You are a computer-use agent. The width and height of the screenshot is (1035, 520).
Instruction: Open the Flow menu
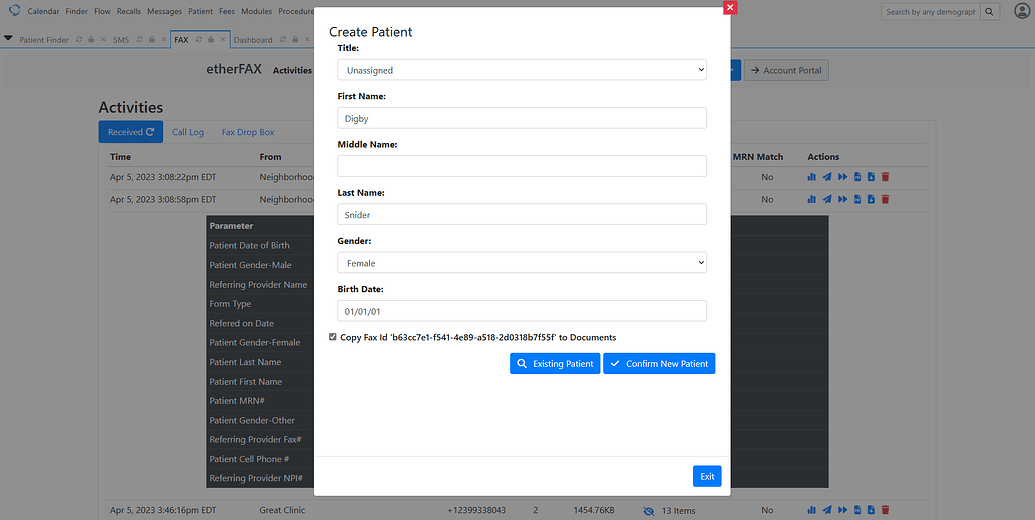102,11
